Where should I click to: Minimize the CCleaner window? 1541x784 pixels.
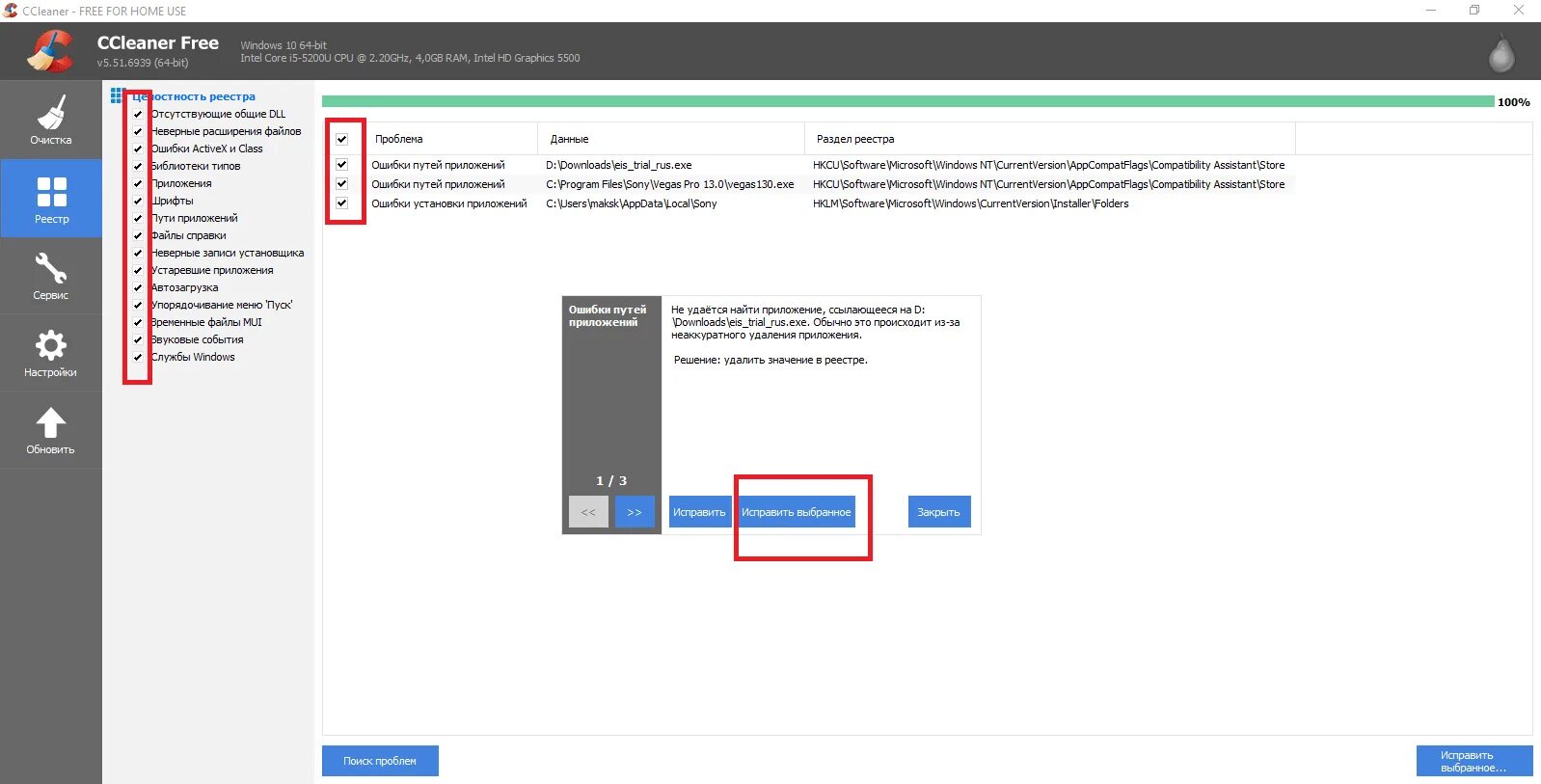[x=1431, y=11]
